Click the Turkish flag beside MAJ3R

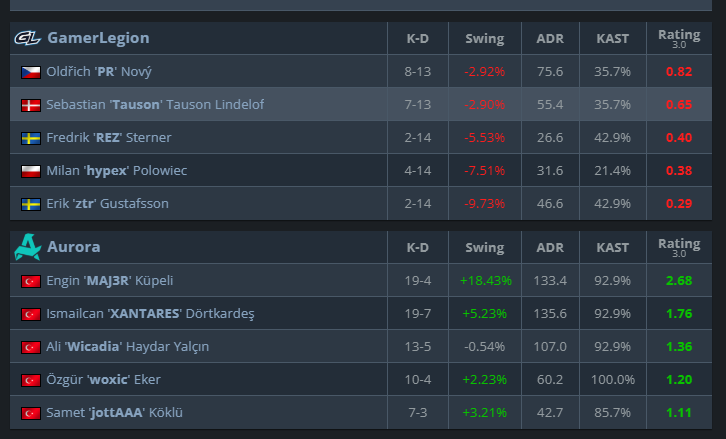click(31, 281)
